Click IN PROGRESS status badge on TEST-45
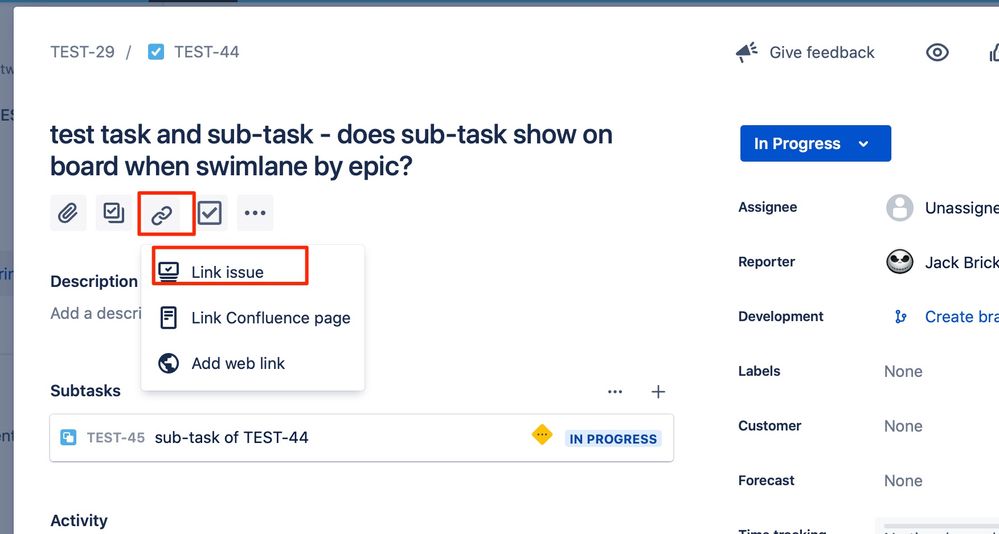 click(x=612, y=438)
